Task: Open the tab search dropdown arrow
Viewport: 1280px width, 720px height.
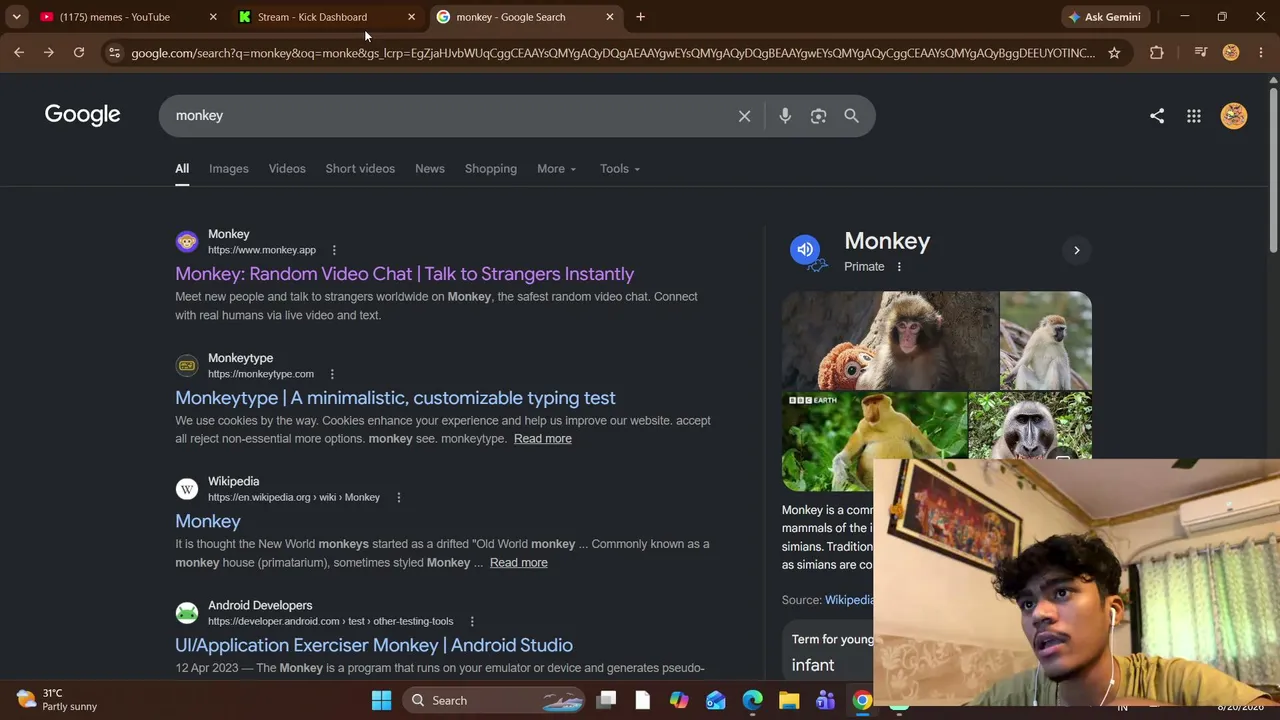Action: point(17,17)
